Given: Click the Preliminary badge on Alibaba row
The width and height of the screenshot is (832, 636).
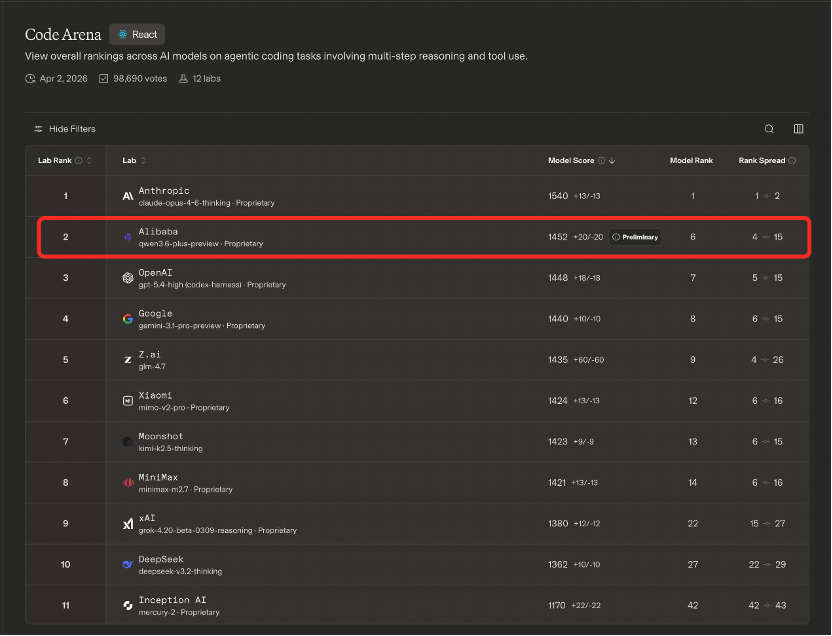Looking at the screenshot, I should (634, 237).
